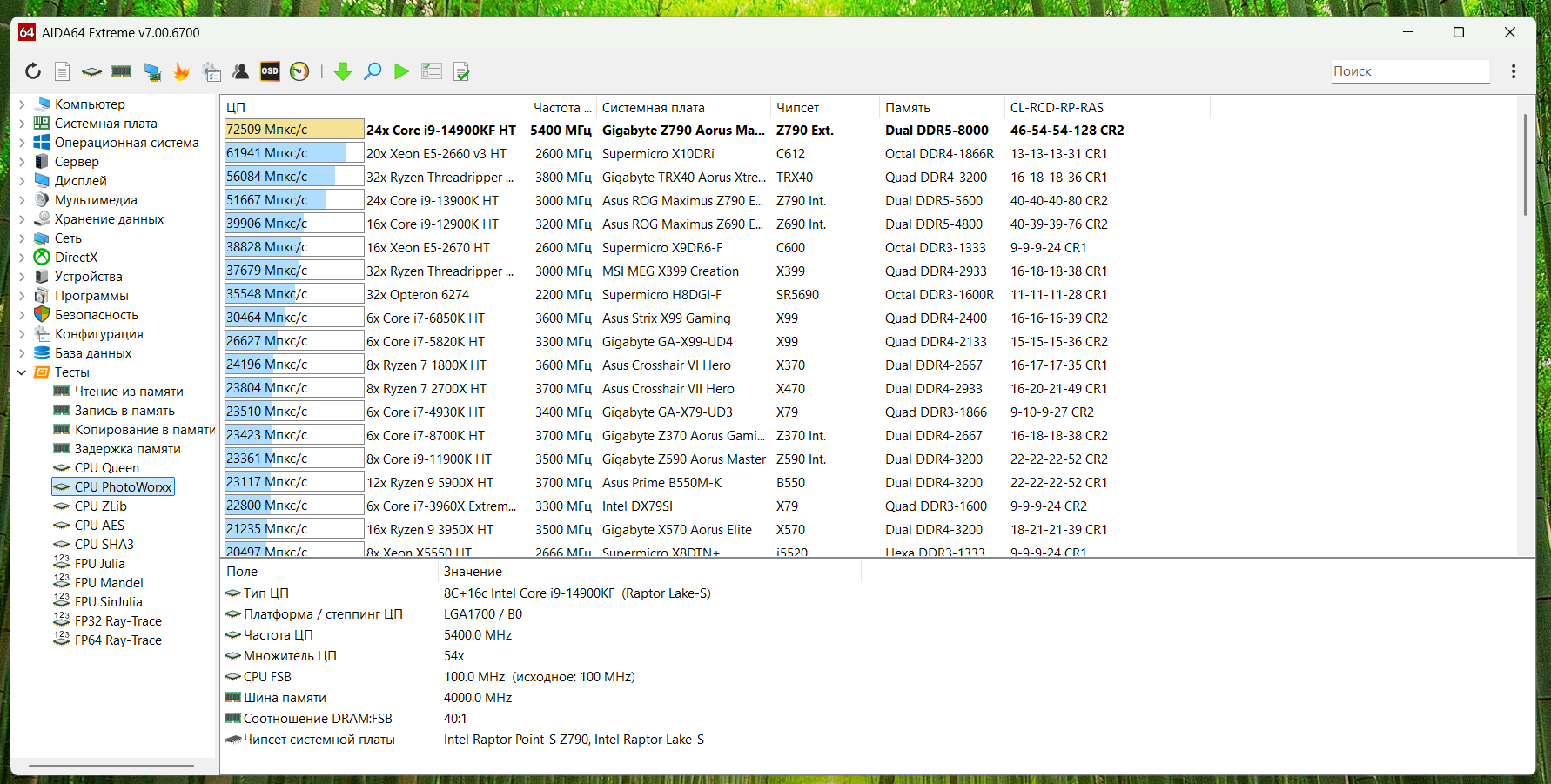The height and width of the screenshot is (784, 1551).
Task: Select Безопасность in the sidebar tree
Action: click(x=96, y=315)
